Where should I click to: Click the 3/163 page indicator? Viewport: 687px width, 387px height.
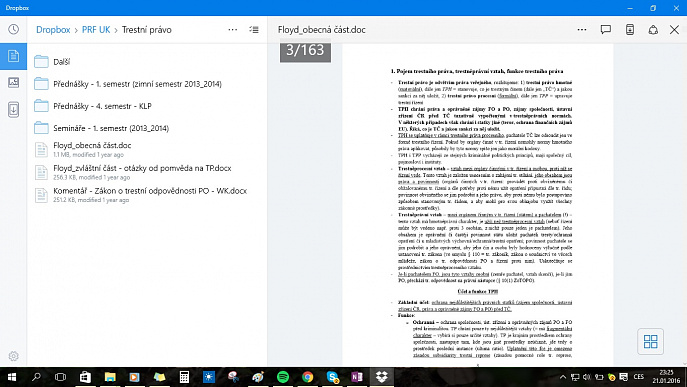(305, 50)
